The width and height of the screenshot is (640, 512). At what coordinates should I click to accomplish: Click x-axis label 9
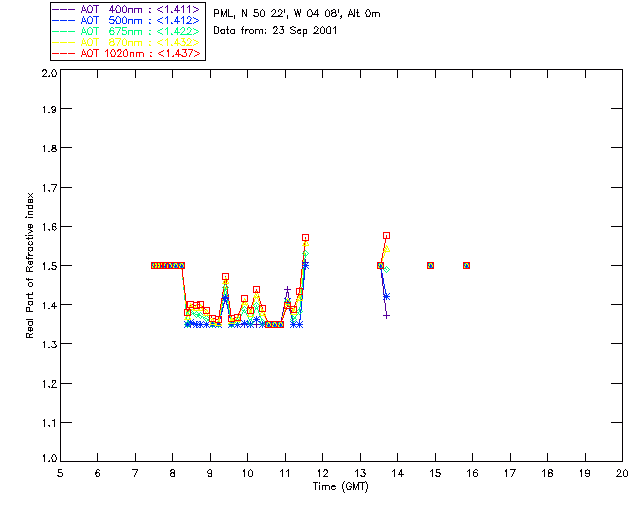[210, 473]
